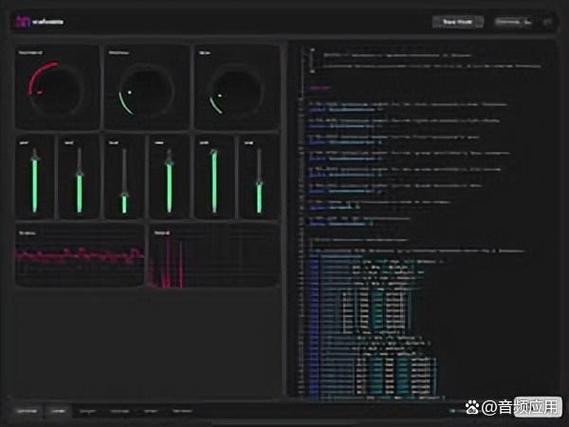This screenshot has width=569, height=427.
Task: Select the first tab in the bottom bar
Action: [27, 411]
